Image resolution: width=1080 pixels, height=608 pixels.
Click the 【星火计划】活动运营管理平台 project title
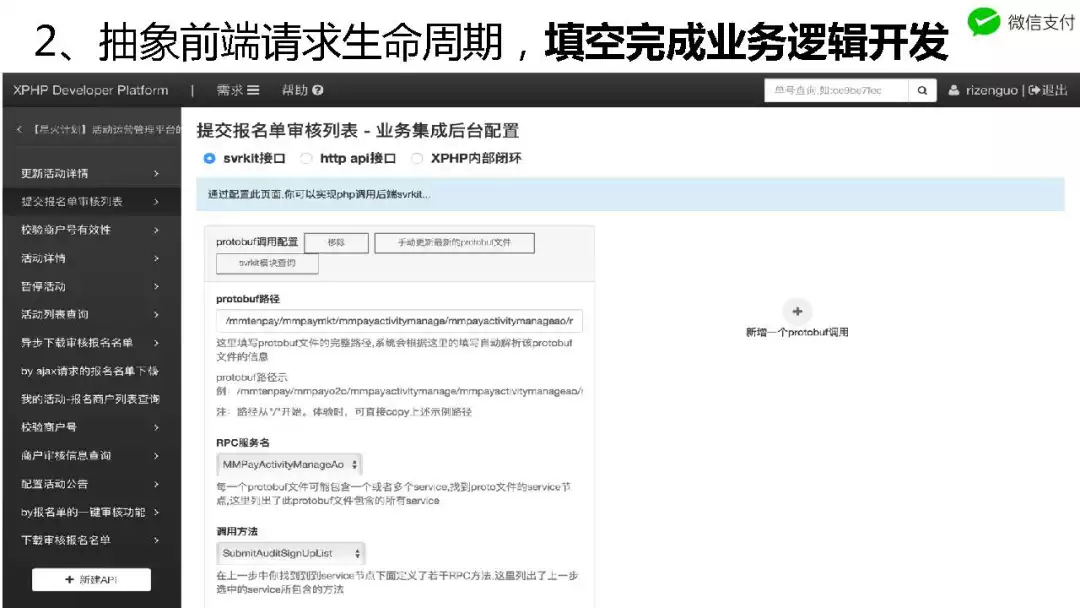[x=107, y=129]
